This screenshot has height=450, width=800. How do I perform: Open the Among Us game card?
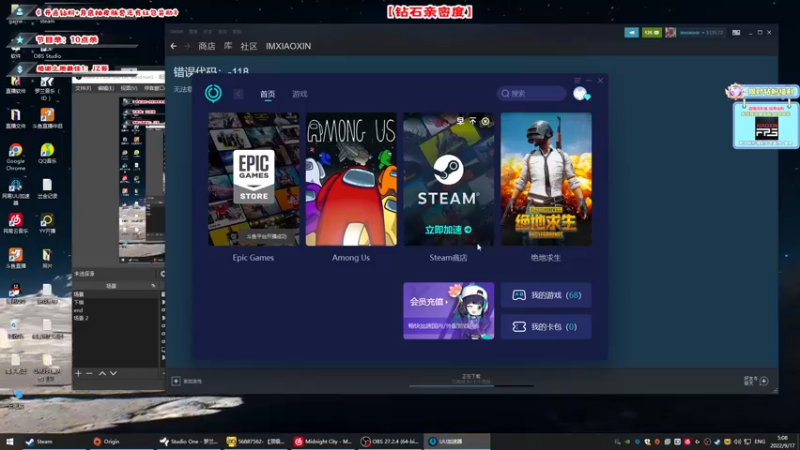click(351, 179)
